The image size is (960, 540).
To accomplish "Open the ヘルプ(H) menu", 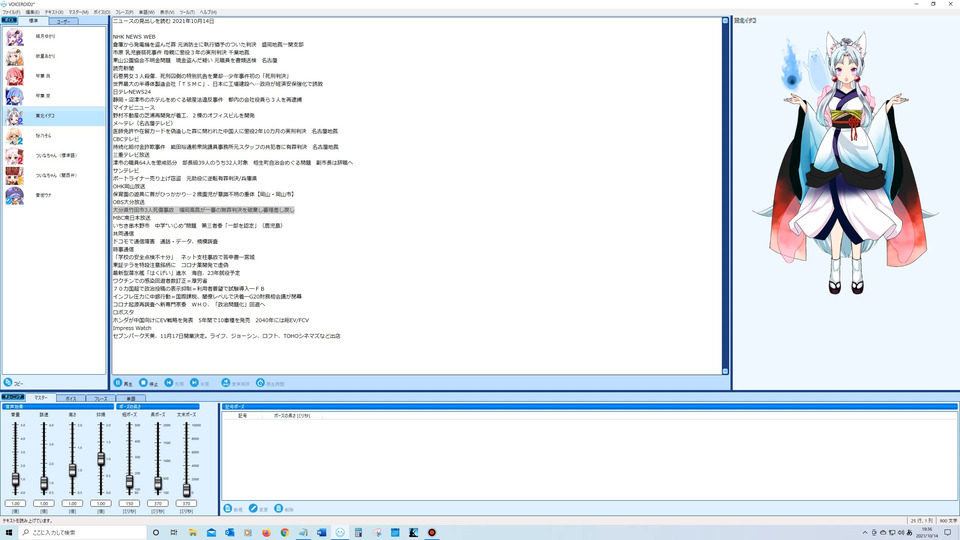I will click(208, 12).
